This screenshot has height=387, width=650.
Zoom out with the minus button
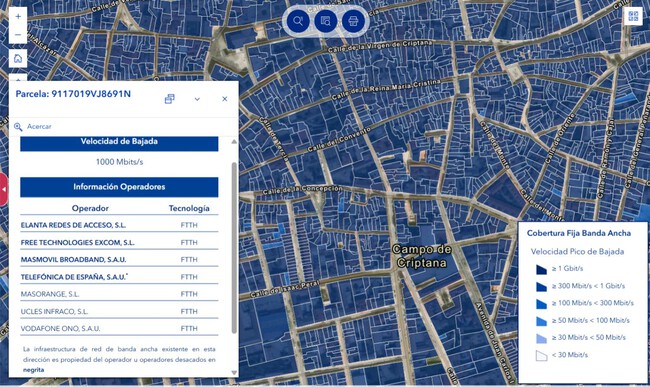tap(18, 35)
